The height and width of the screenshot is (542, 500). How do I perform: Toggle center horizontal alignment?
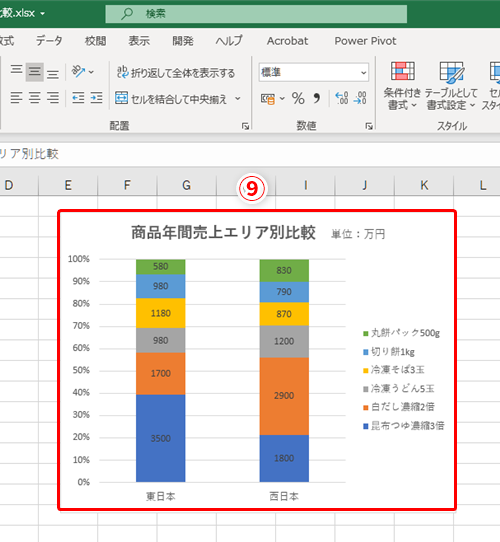point(35,98)
